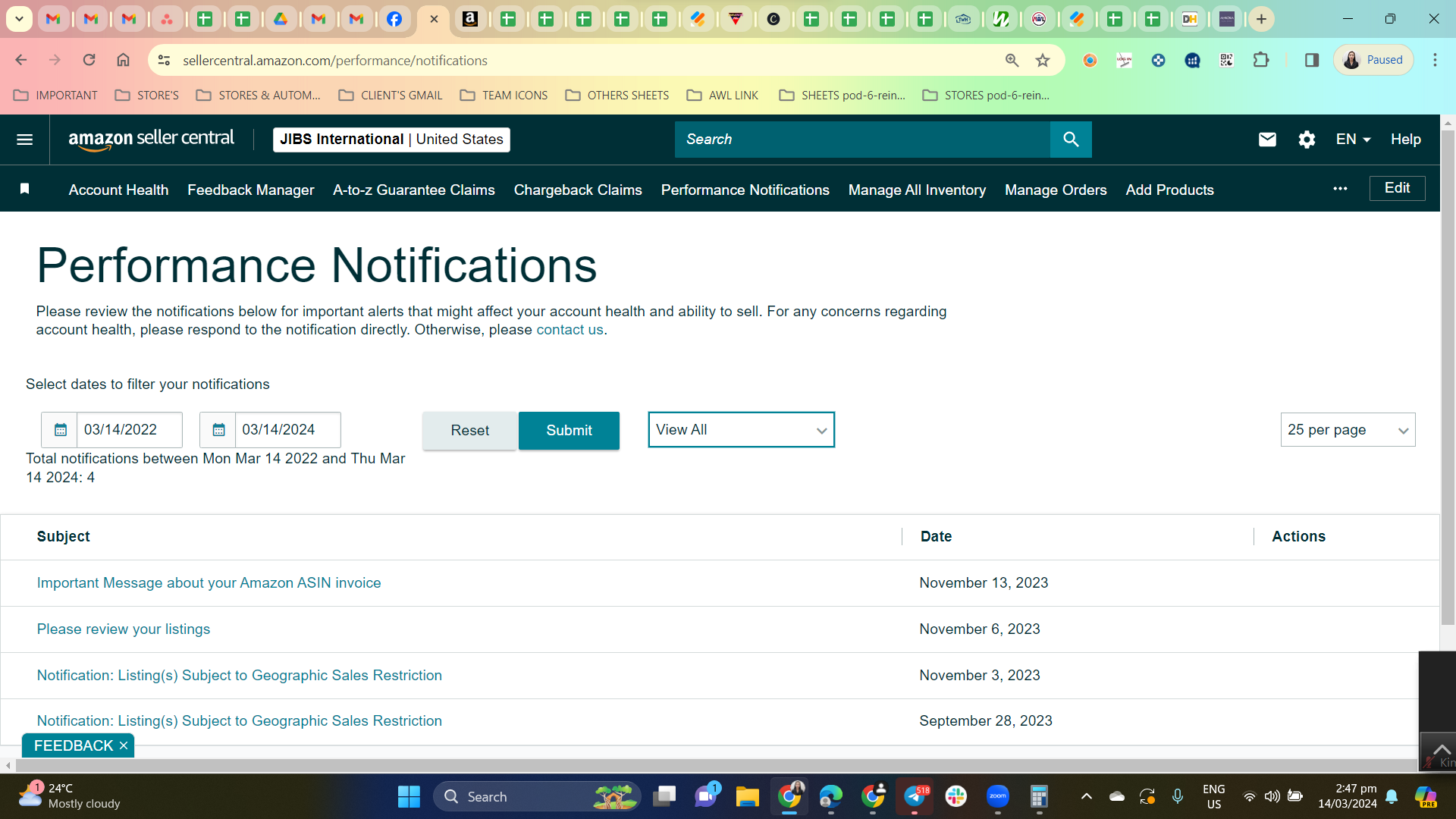
Task: Click the FEEDBACK tab label
Action: pyautogui.click(x=74, y=746)
